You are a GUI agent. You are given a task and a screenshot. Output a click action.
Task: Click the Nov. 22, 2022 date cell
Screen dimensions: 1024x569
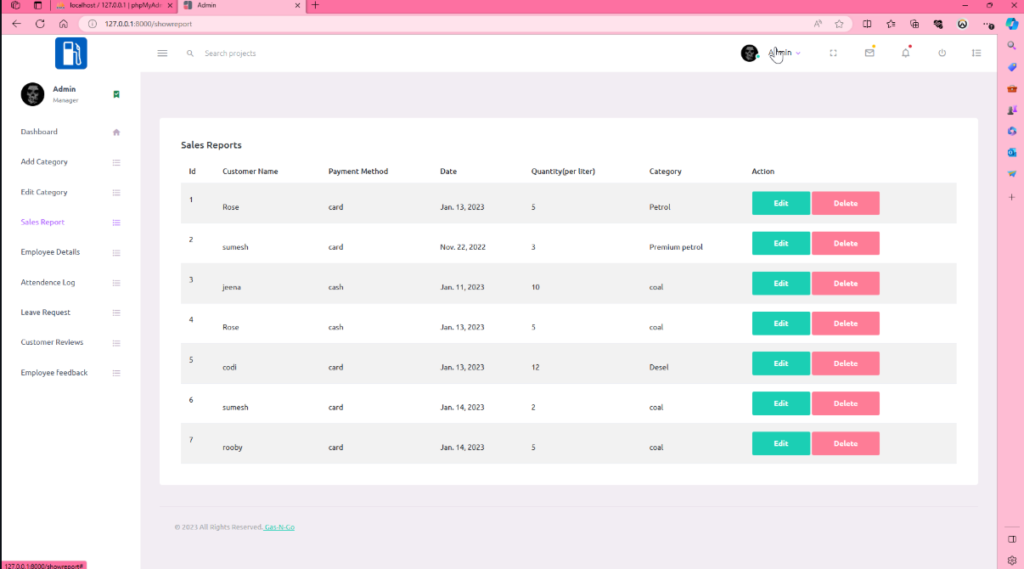click(x=462, y=247)
